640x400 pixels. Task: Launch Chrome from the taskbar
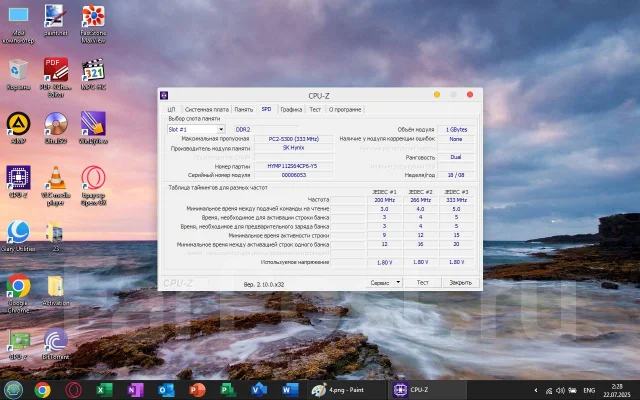coord(42,390)
